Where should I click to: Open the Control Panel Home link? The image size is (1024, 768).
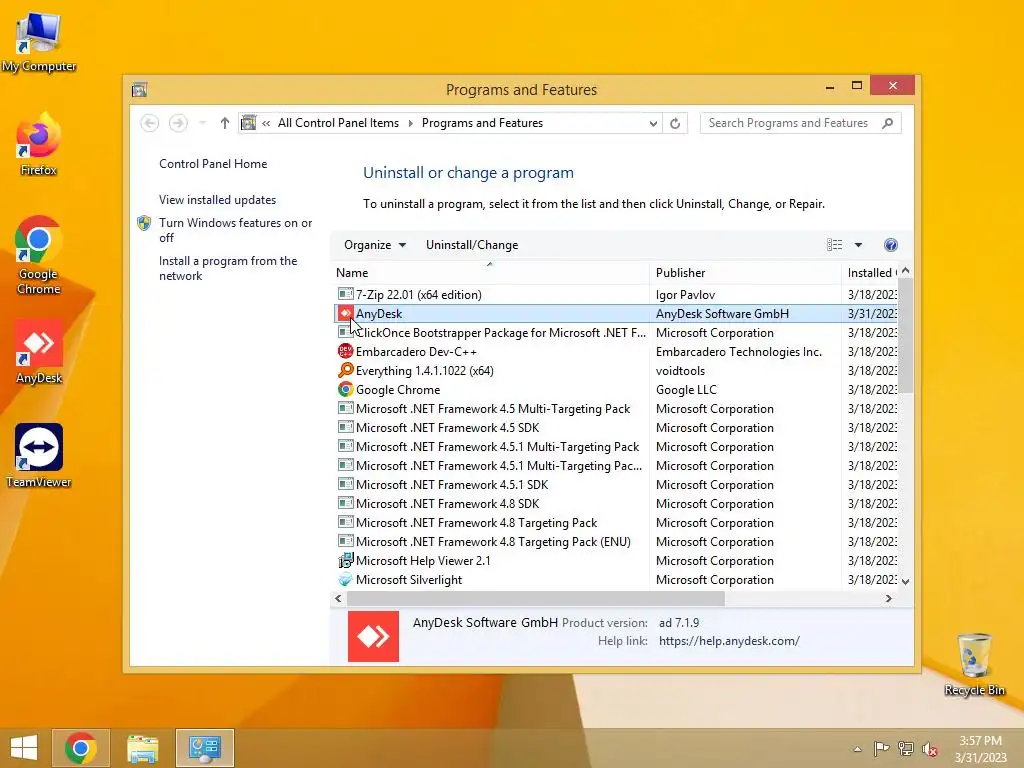(x=213, y=164)
